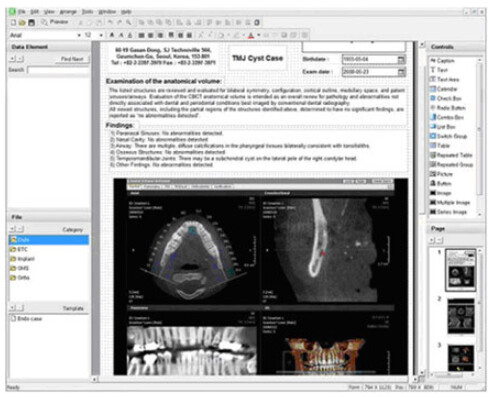Open the Exam date calendar dropdown

(x=401, y=72)
